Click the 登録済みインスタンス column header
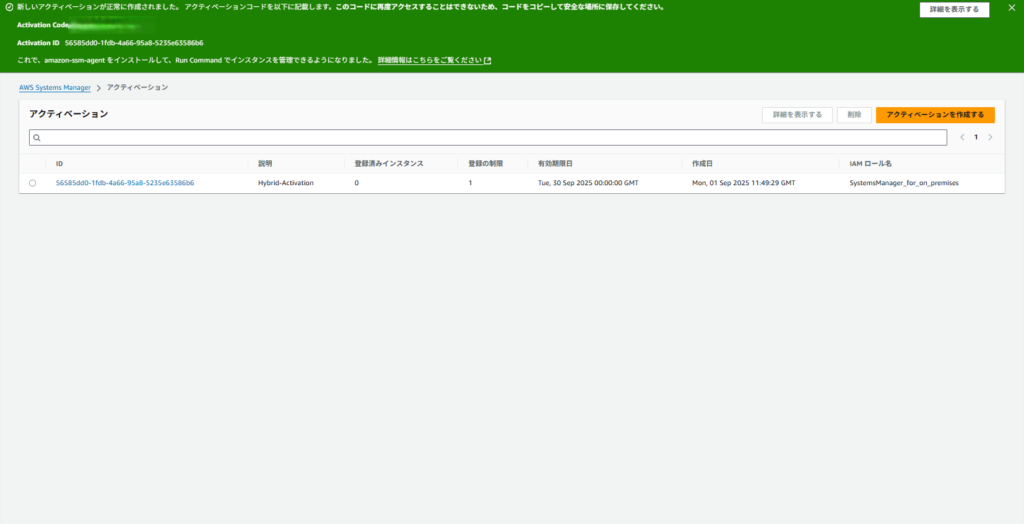The width and height of the screenshot is (1024, 524). click(389, 163)
